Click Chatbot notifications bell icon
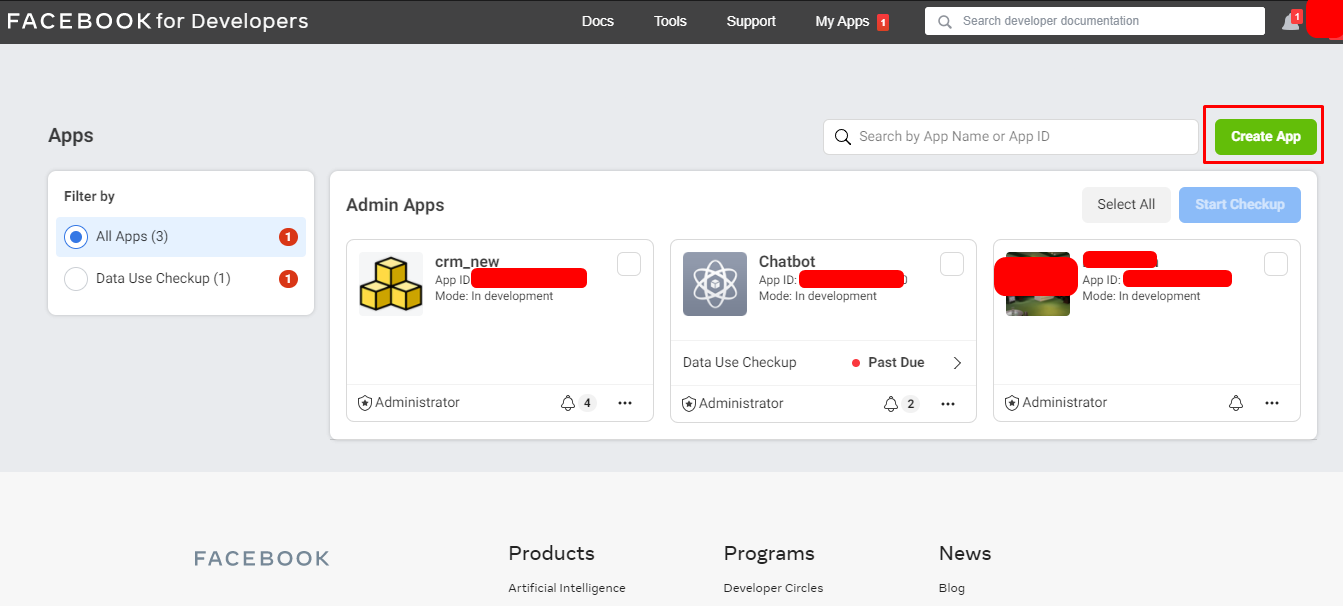 (x=891, y=404)
